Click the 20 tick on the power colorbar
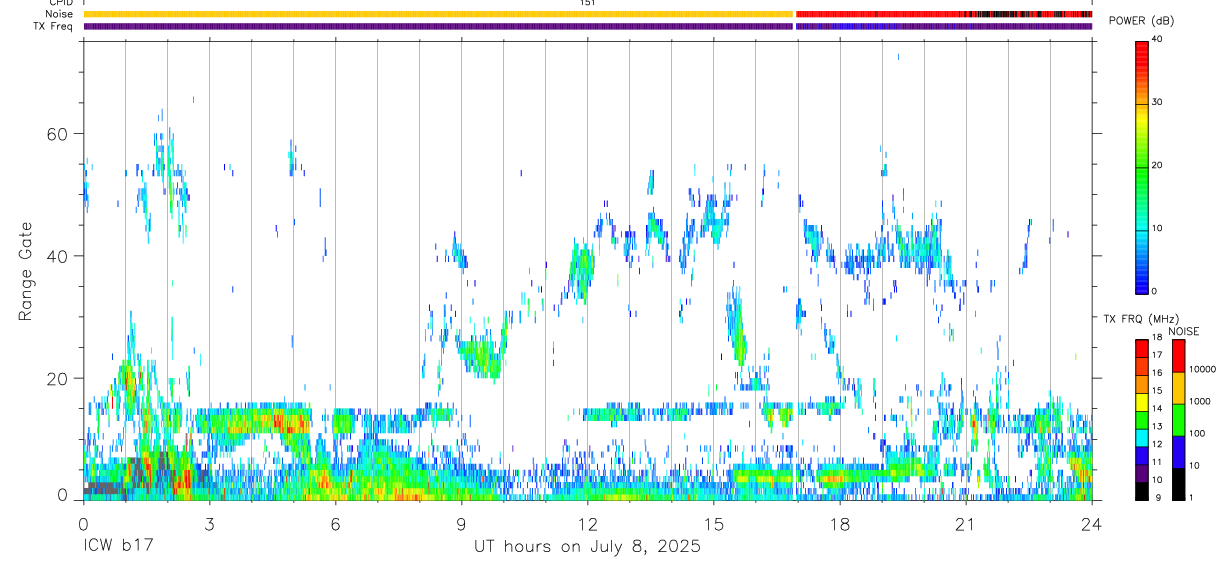This screenshot has width=1228, height=567. (1157, 165)
